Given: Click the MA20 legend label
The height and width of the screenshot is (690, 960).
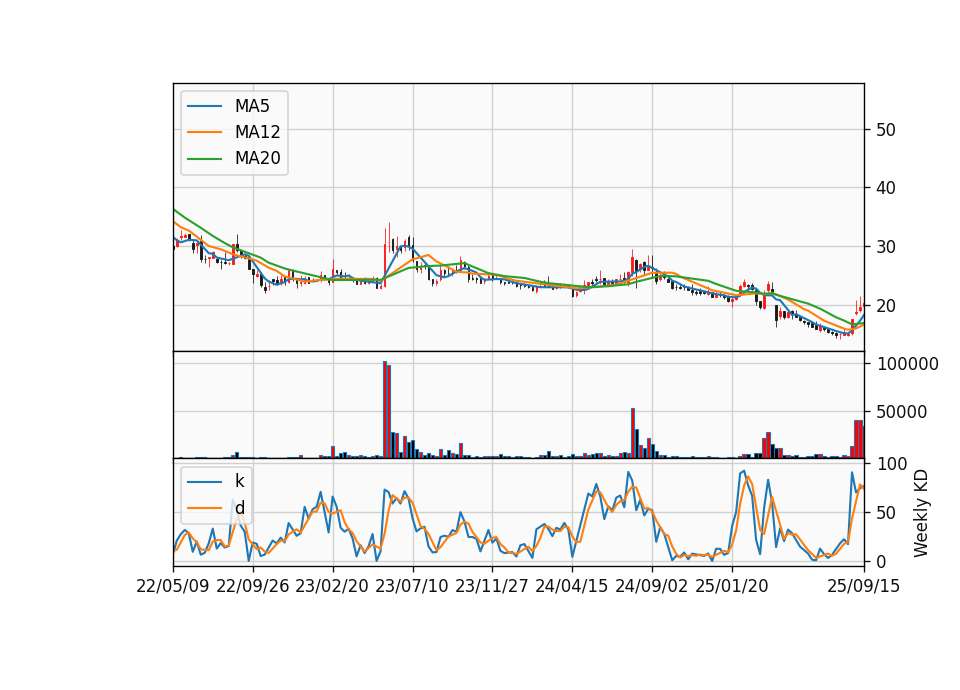Looking at the screenshot, I should [x=257, y=158].
